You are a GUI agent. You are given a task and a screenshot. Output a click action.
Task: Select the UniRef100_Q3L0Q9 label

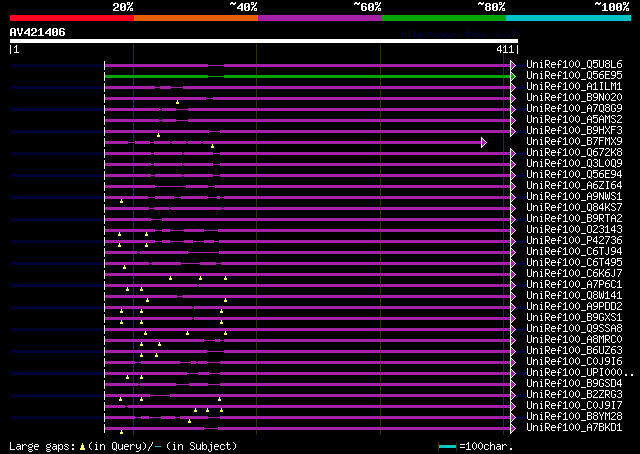click(574, 163)
